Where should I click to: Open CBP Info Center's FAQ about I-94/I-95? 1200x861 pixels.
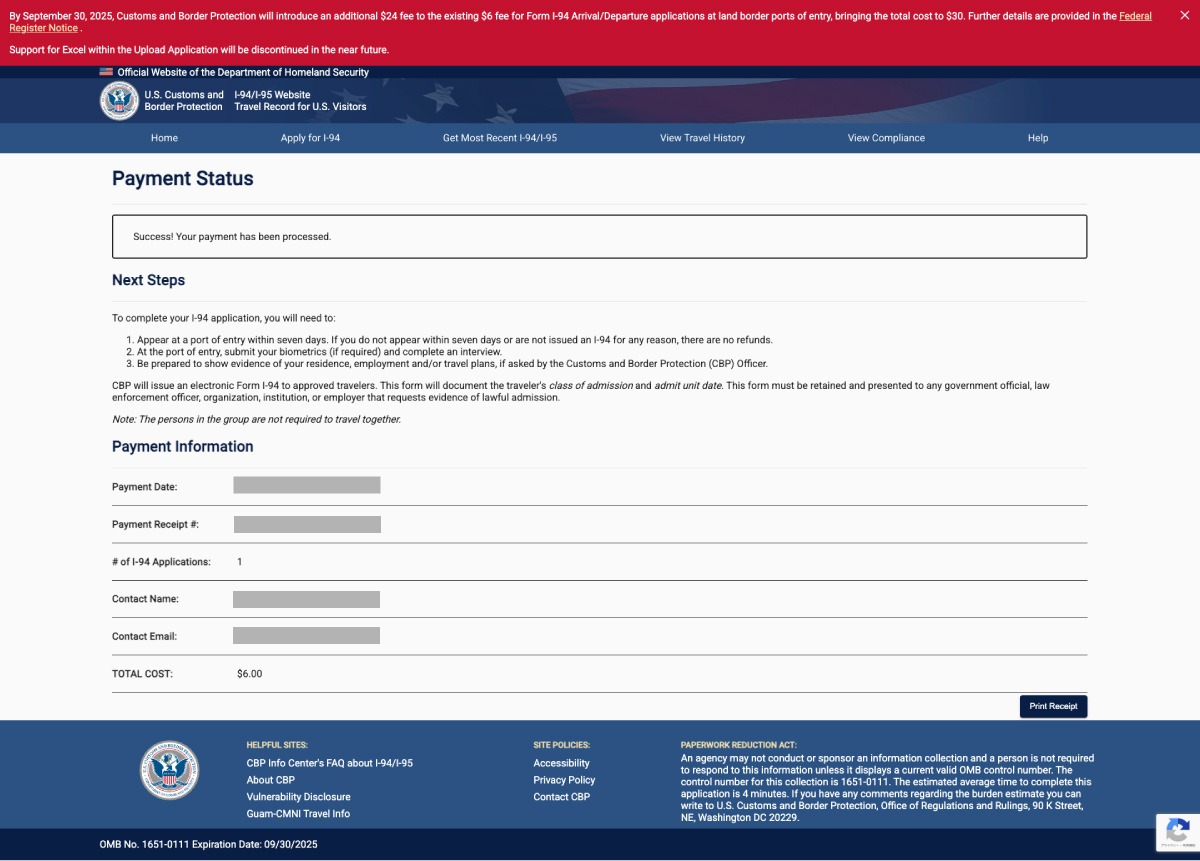tap(329, 763)
